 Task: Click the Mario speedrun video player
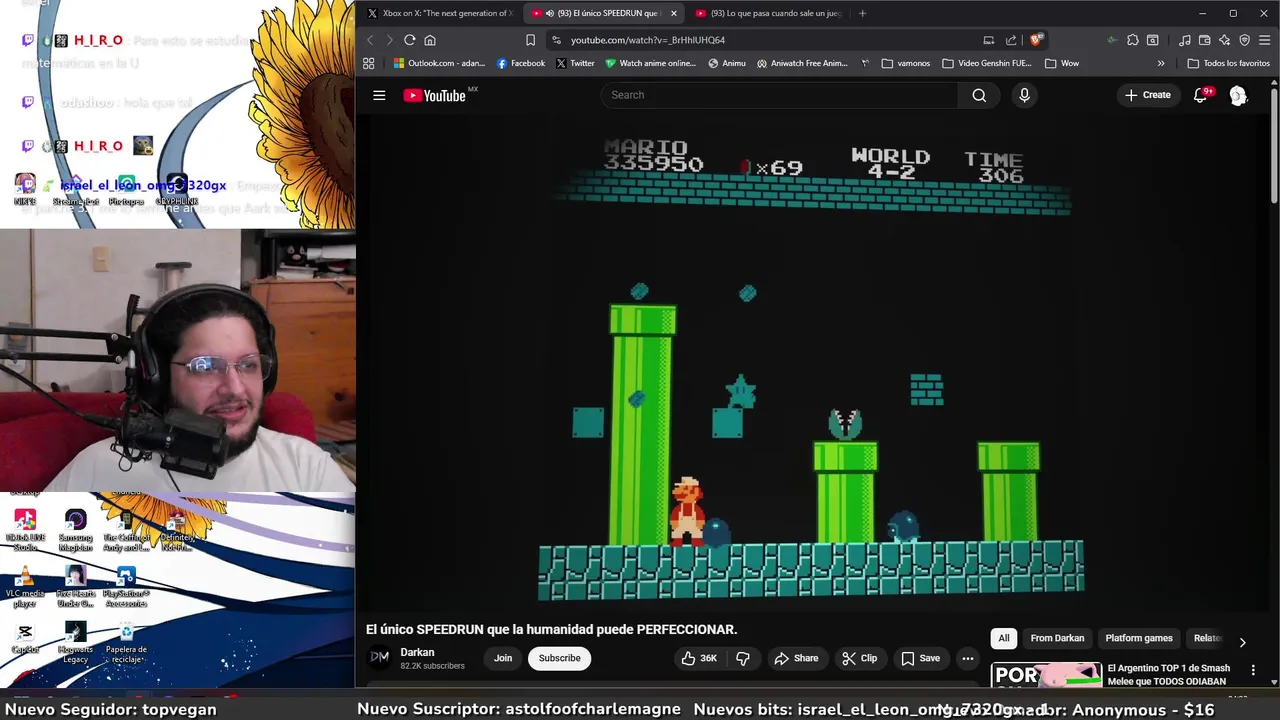point(811,362)
